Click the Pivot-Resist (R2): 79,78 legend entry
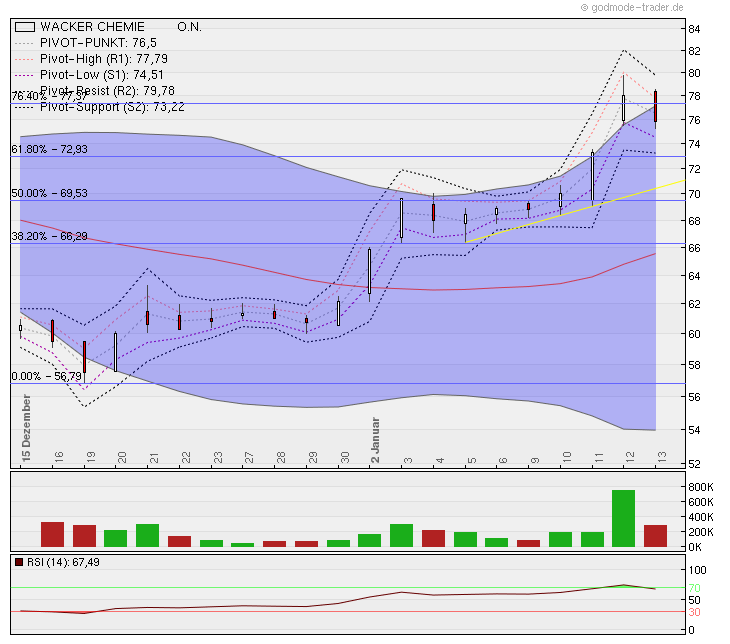This screenshot has height=644, width=730. point(107,90)
